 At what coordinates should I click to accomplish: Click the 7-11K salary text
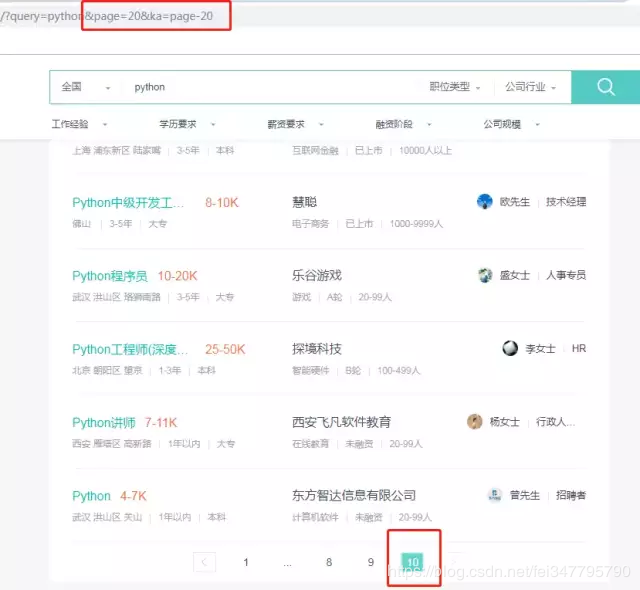coord(161,423)
